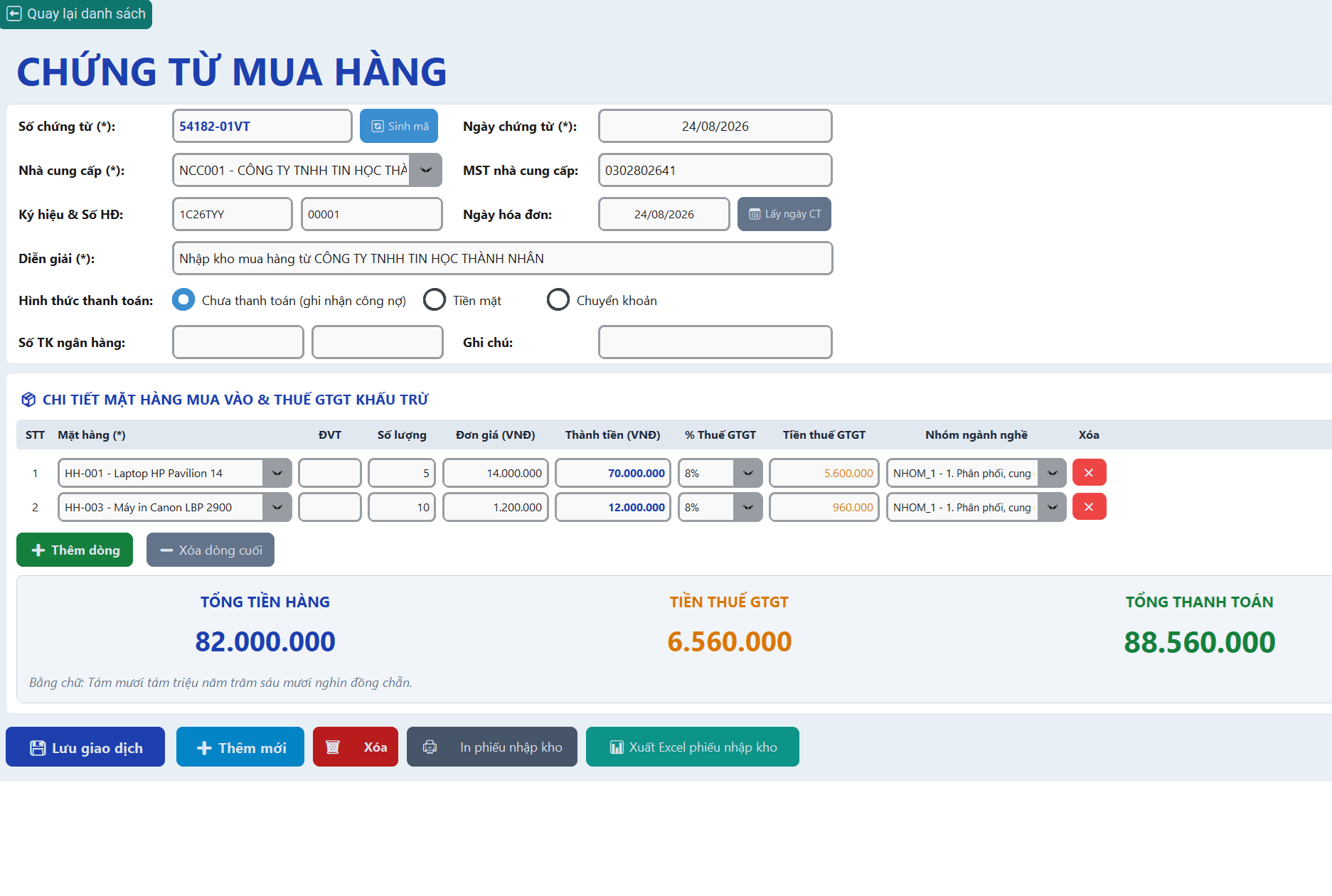Viewport: 1332px width, 896px height.
Task: Click the red Xóa delete button
Action: coord(356,747)
